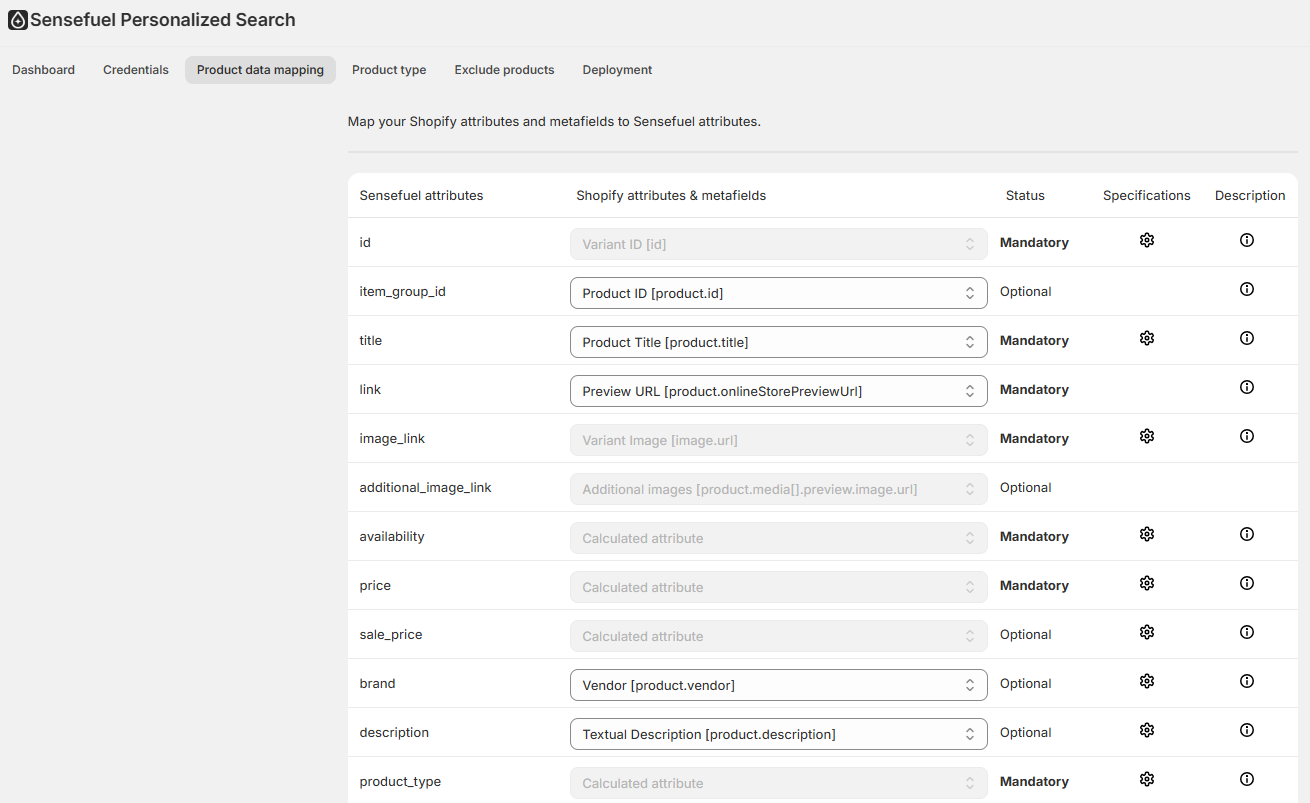Expand the title Product Title dropdown
1310x803 pixels.
[778, 342]
